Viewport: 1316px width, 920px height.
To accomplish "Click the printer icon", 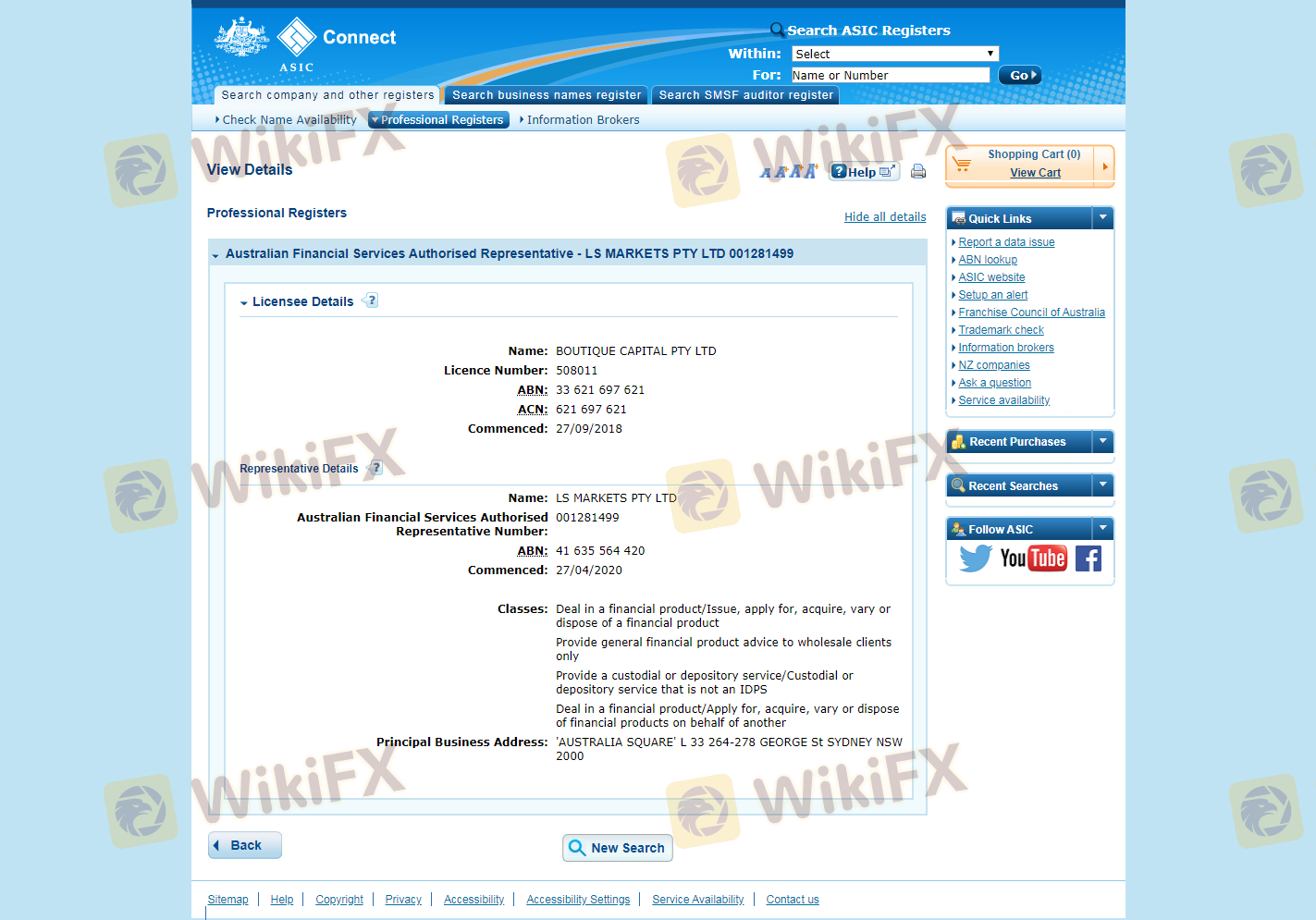I will click(917, 171).
